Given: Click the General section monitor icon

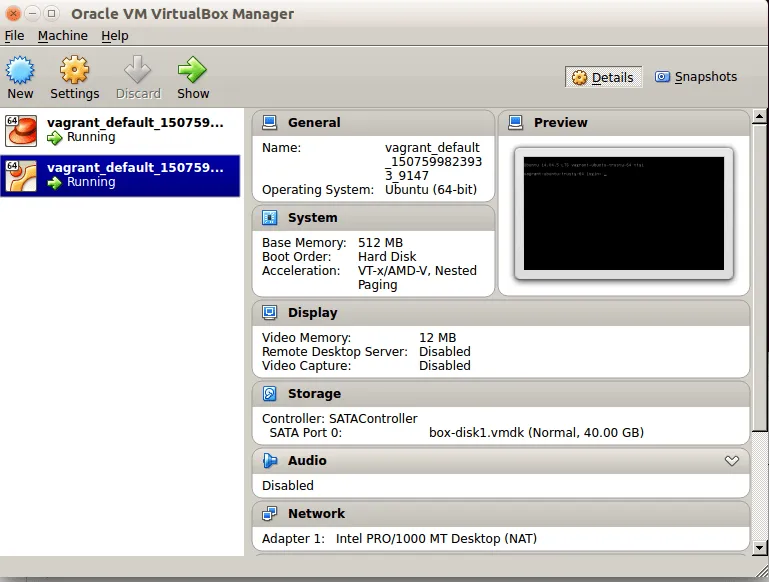Looking at the screenshot, I should [269, 123].
